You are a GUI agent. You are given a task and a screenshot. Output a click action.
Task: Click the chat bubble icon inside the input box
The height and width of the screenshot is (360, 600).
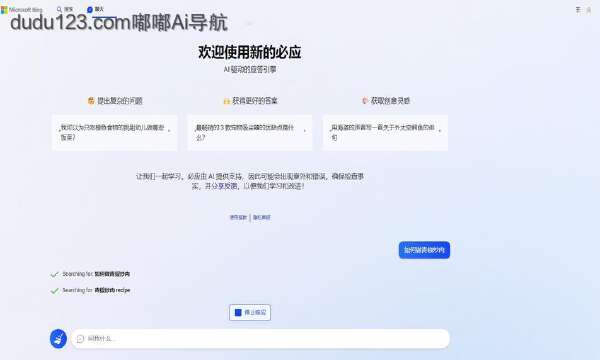80,339
